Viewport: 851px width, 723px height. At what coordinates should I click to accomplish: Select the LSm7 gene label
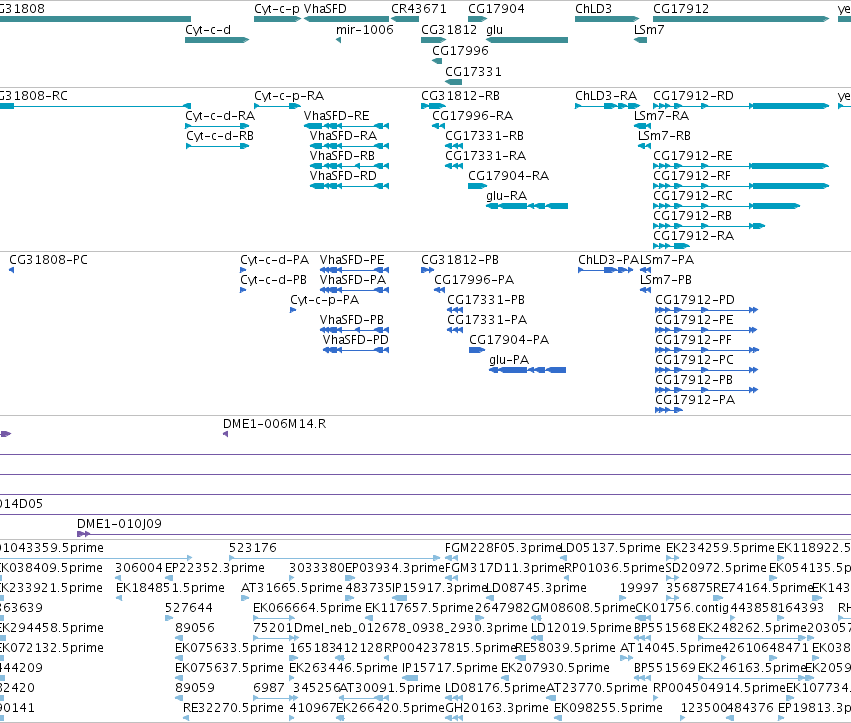tap(649, 30)
